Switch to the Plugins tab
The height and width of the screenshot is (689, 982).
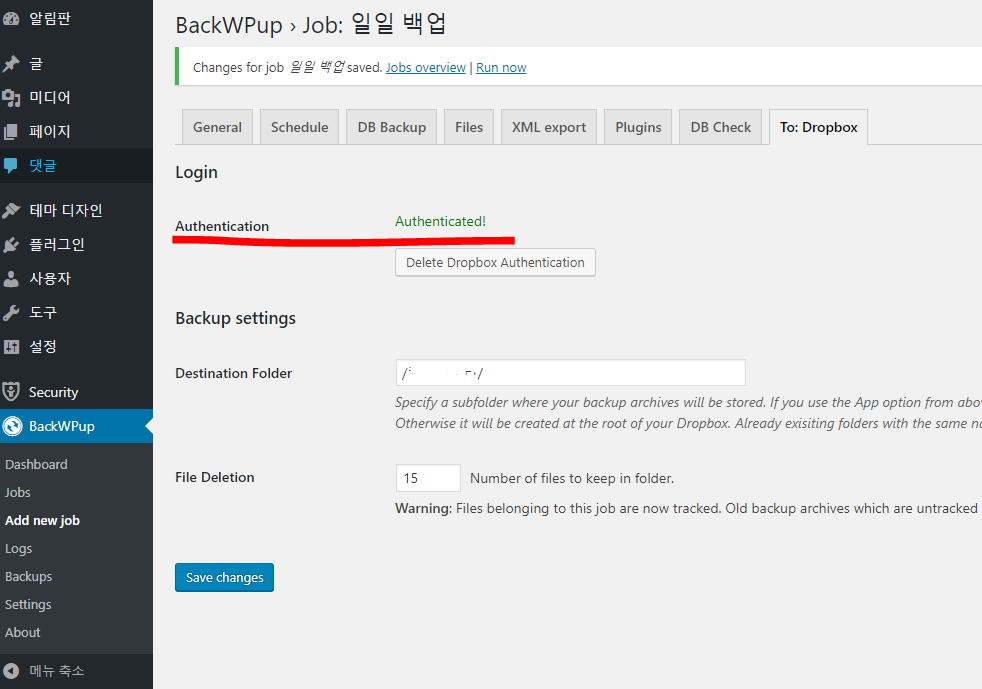pos(638,127)
